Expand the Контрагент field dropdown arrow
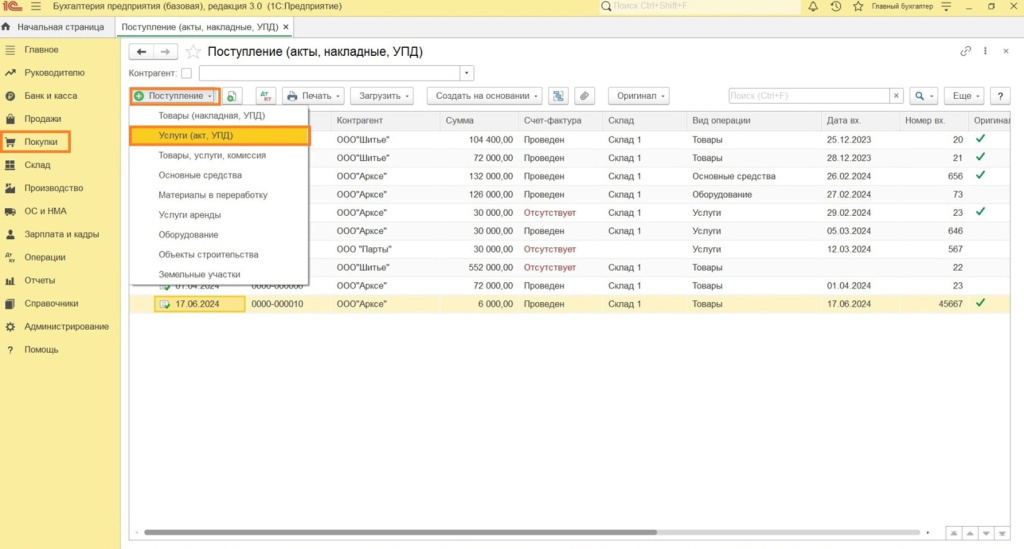Image resolution: width=1024 pixels, height=549 pixels. pos(466,73)
